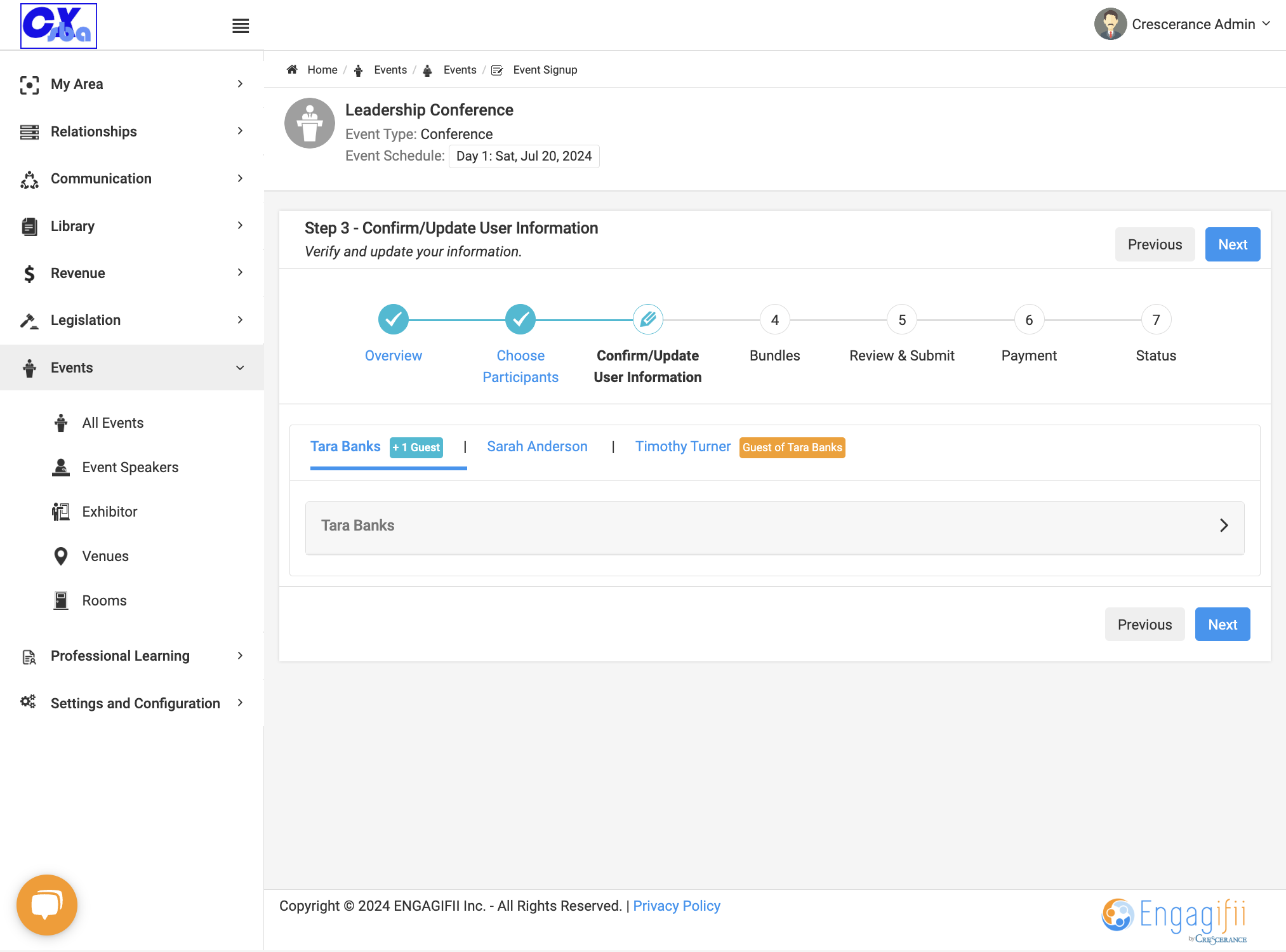Open the Privacy Policy link
1286x952 pixels.
(677, 906)
